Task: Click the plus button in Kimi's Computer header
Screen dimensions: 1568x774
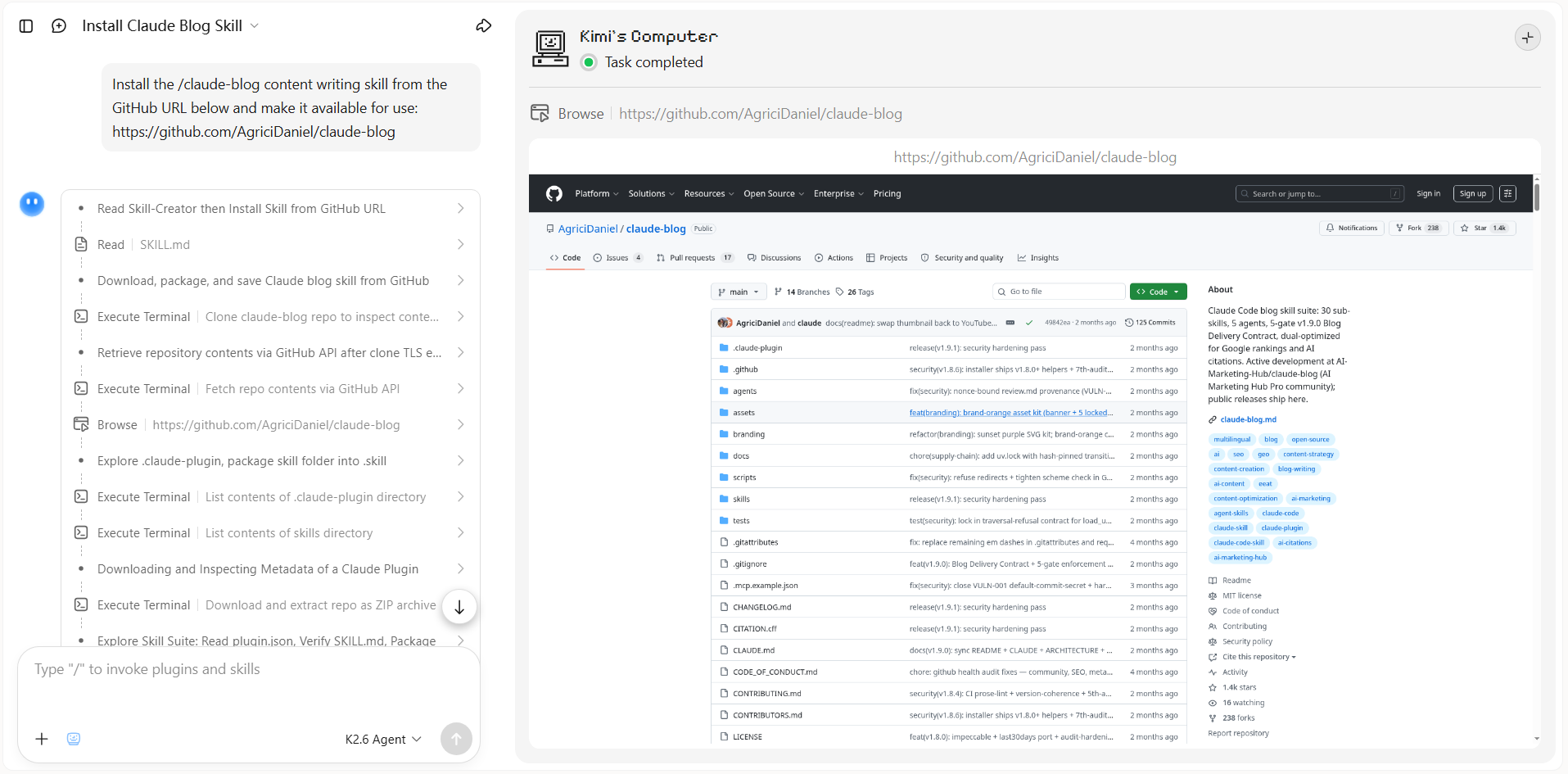Action: 1527,38
